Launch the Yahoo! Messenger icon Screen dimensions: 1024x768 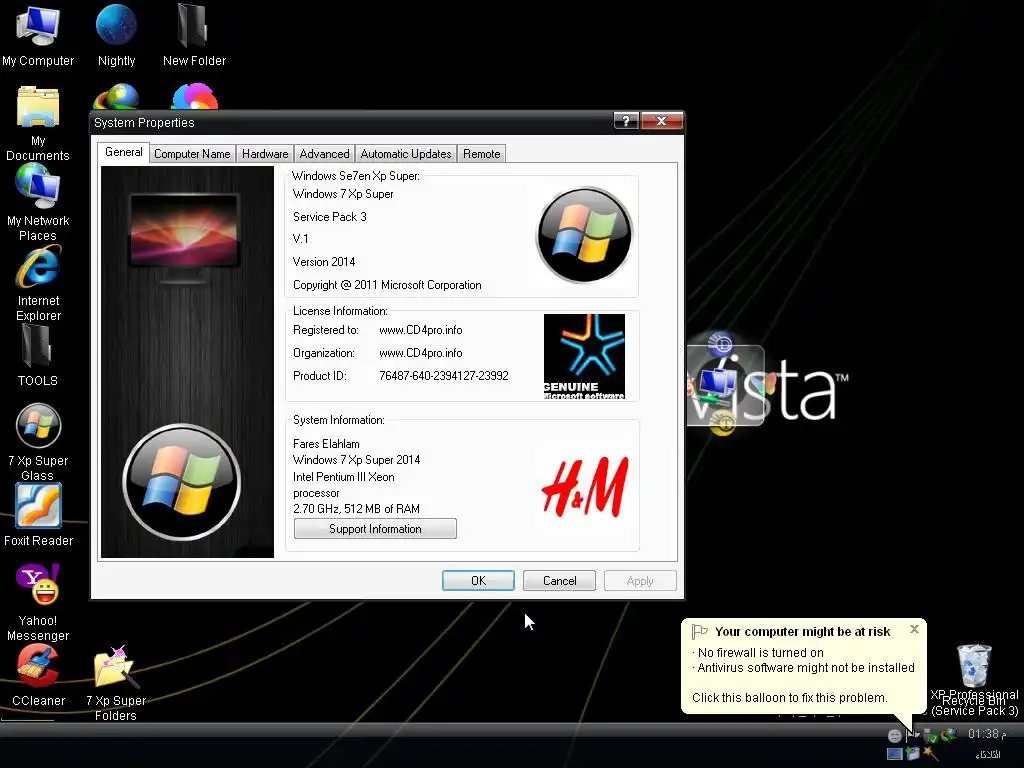pyautogui.click(x=38, y=602)
